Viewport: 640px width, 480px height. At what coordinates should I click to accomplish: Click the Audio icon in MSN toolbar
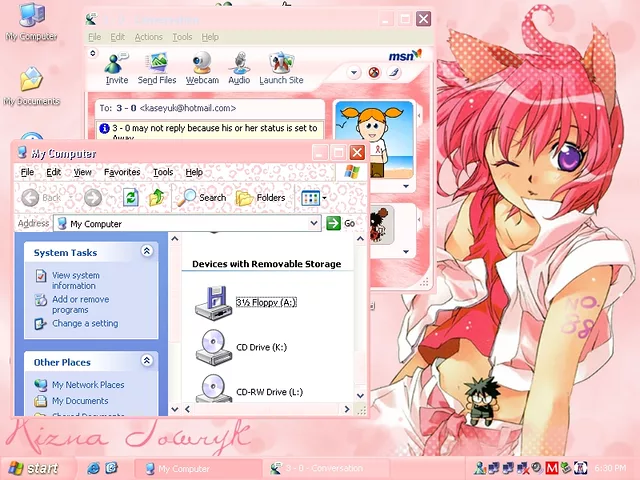(239, 66)
